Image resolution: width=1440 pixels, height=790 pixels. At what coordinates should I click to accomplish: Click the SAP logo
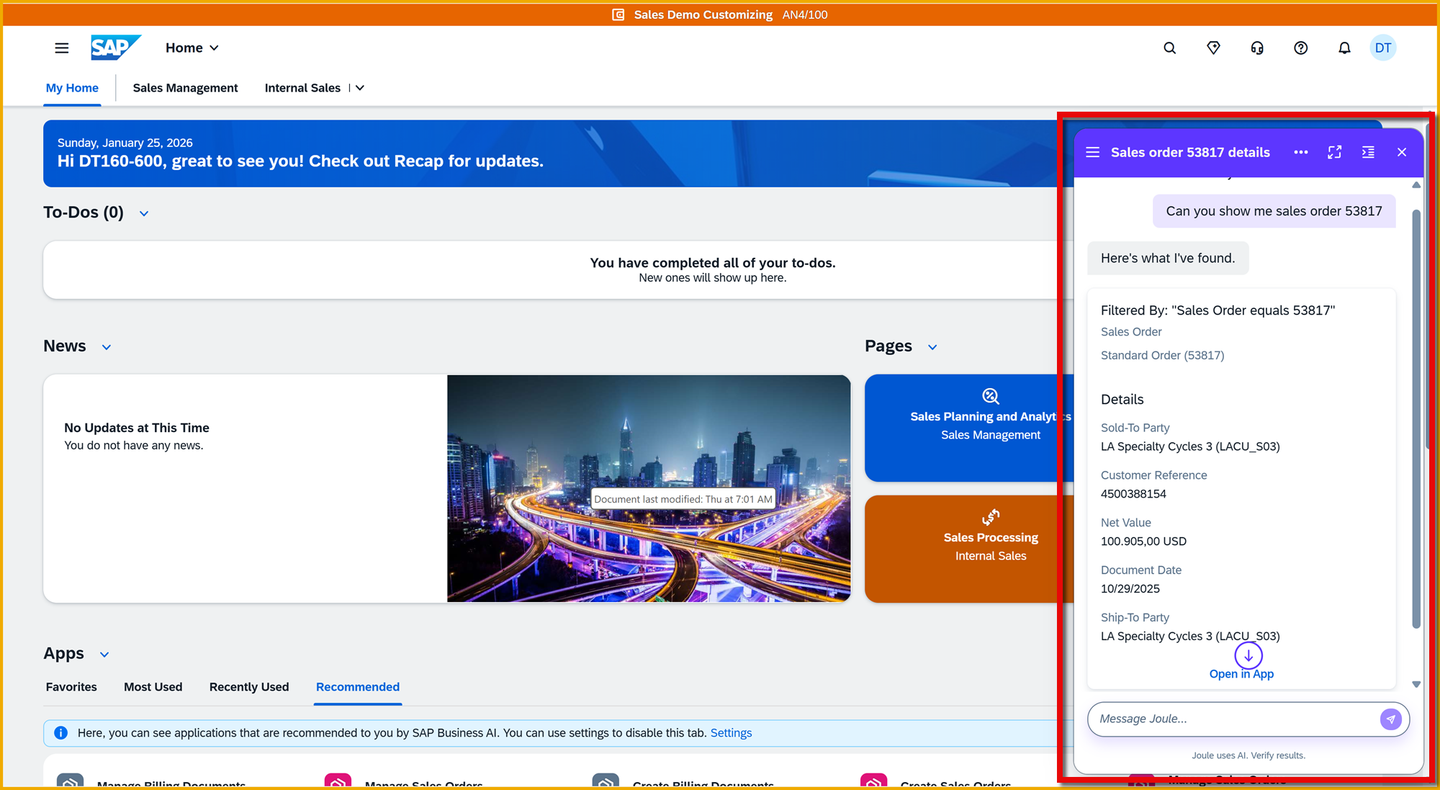point(116,48)
